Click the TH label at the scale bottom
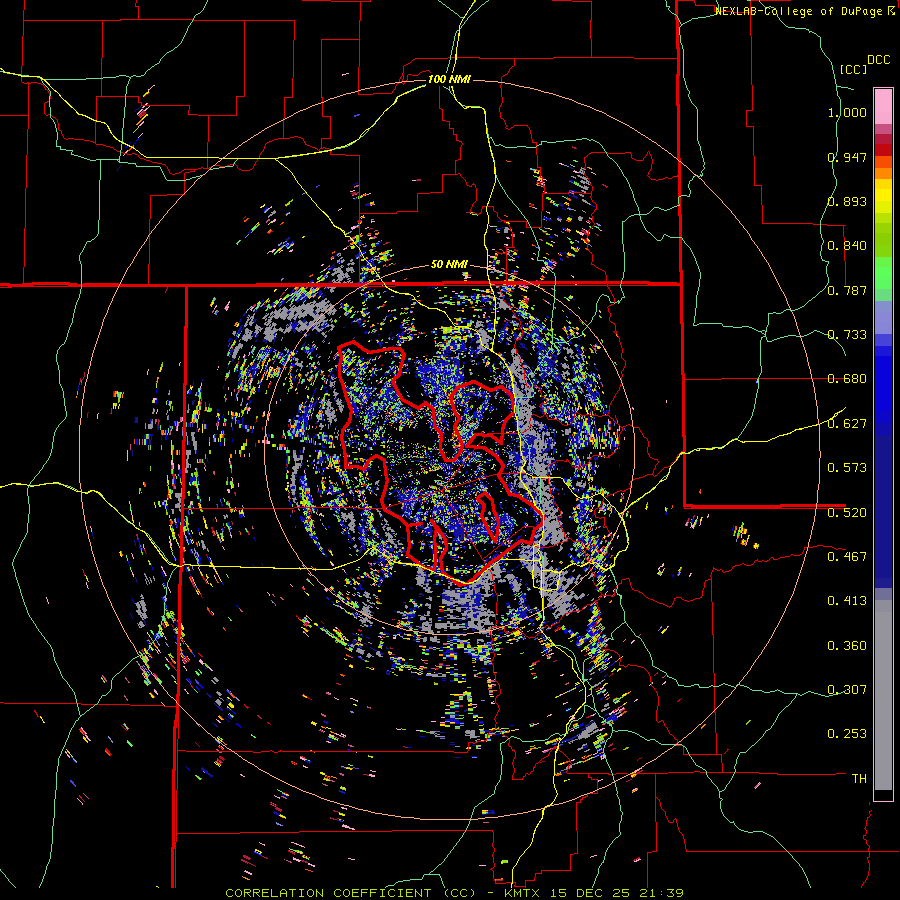The width and height of the screenshot is (900, 900). pos(859,778)
